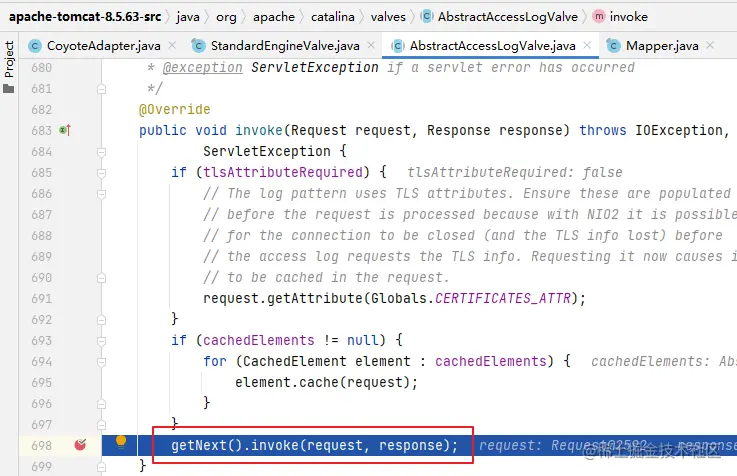The width and height of the screenshot is (737, 476).
Task: Select the AbstractAccessLogValve.java tab
Action: pyautogui.click(x=492, y=46)
